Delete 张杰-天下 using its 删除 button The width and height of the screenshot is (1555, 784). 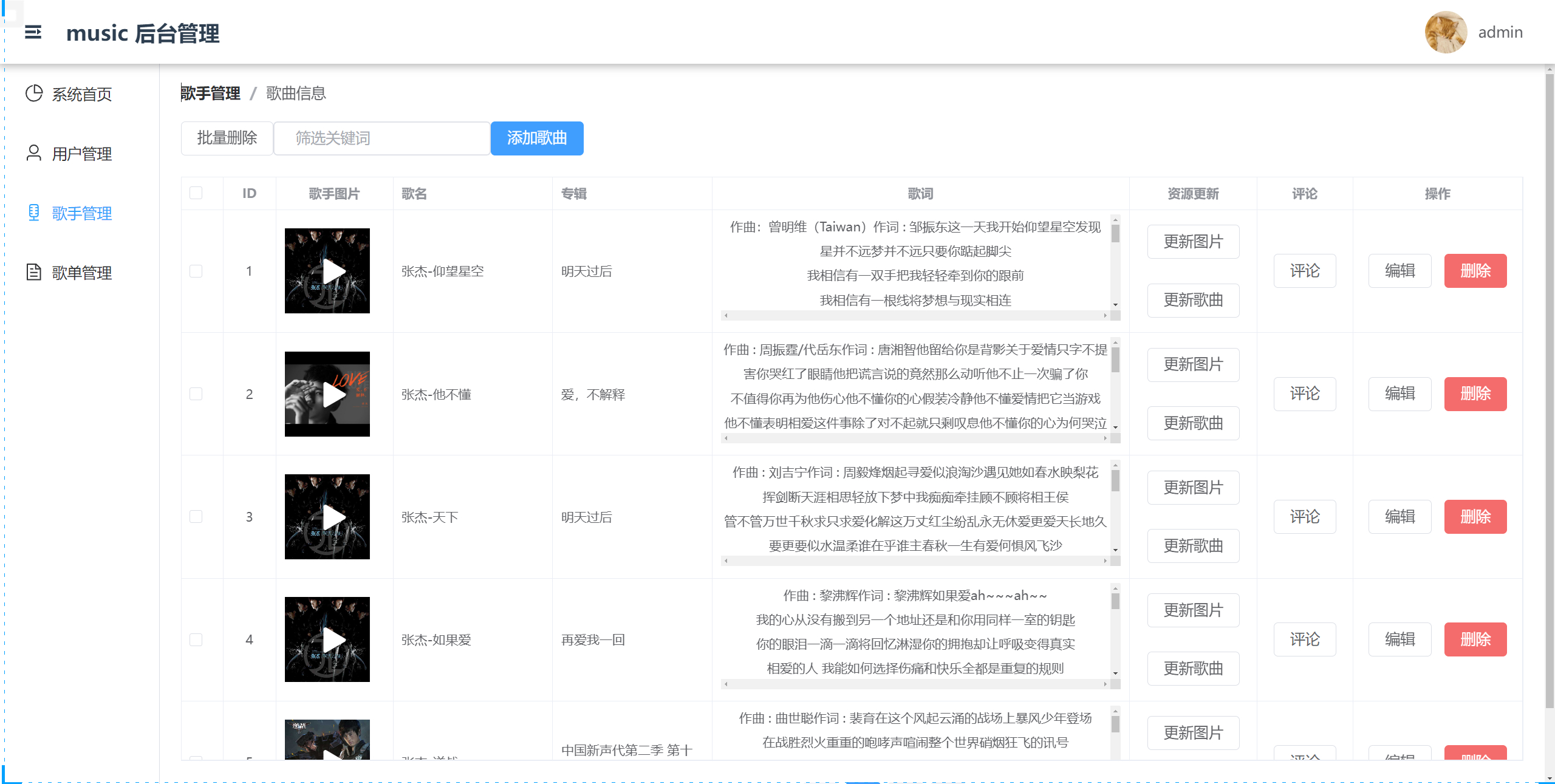1475,517
